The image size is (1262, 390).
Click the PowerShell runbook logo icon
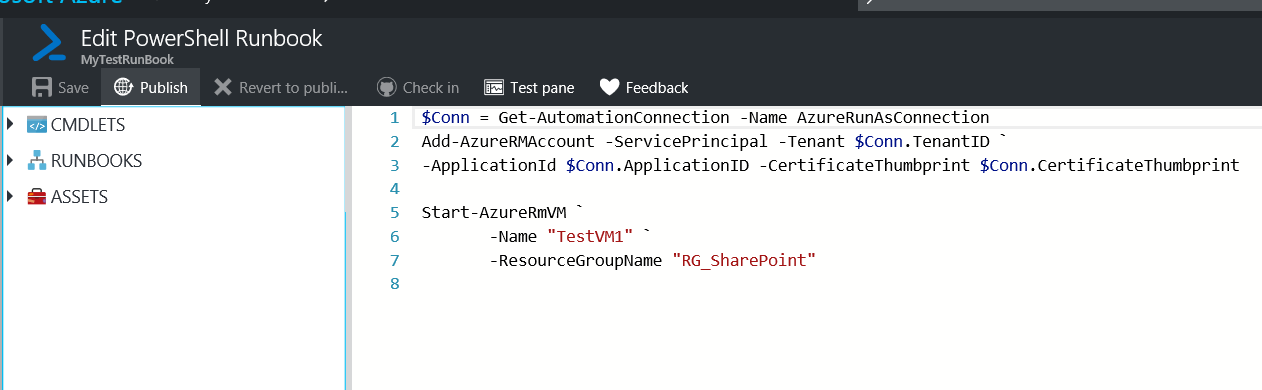coord(49,44)
